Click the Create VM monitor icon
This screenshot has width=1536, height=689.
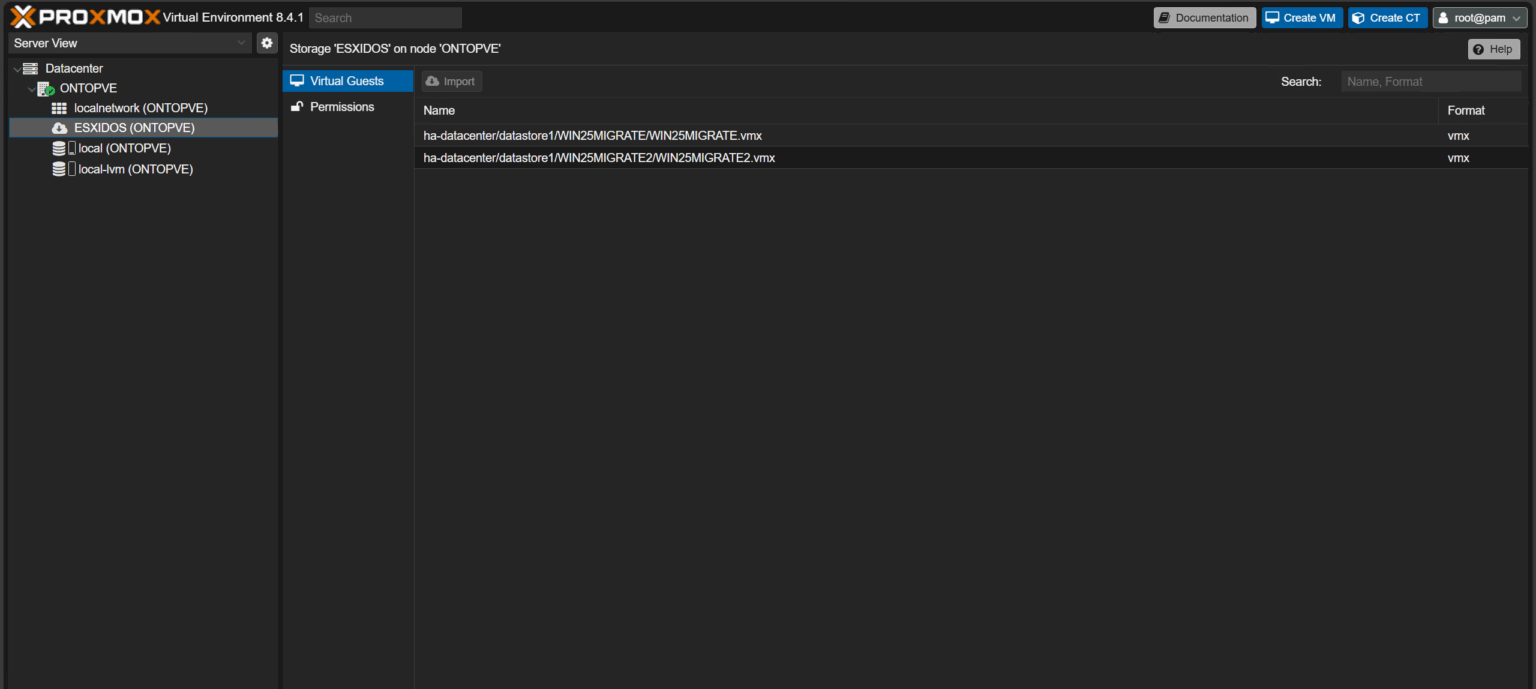pyautogui.click(x=1272, y=18)
